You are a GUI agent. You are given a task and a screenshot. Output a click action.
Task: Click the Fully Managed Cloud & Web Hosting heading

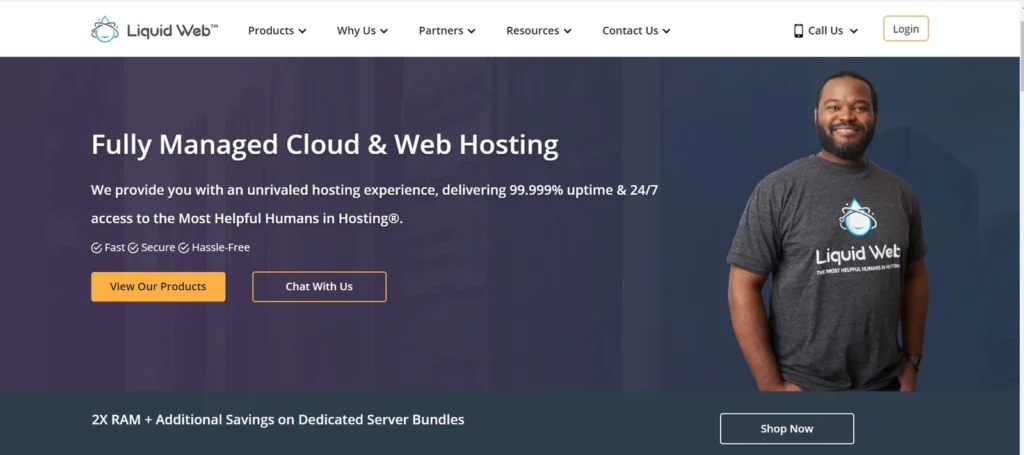(x=325, y=145)
